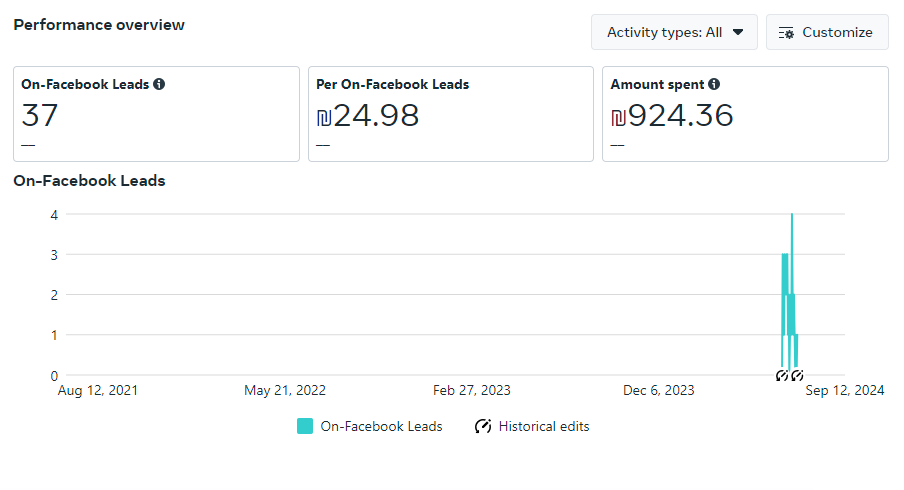Select the Per On-Facebook Leads card
The width and height of the screenshot is (904, 490).
point(451,114)
